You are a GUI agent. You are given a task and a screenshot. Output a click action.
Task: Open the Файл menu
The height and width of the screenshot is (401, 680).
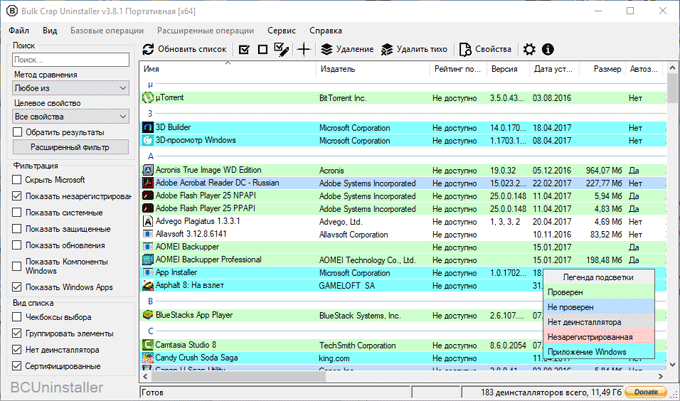(20, 31)
